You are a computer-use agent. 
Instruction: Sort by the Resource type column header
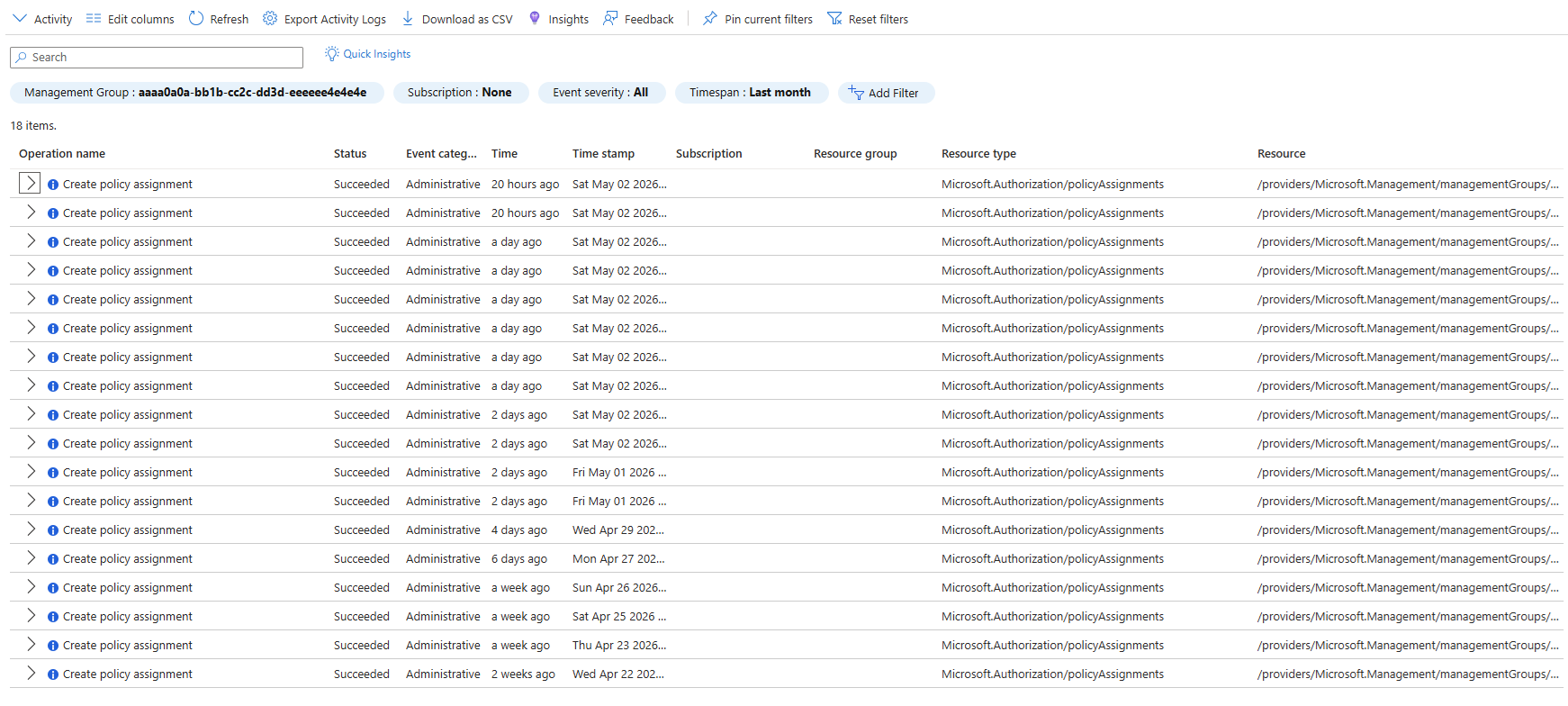[x=978, y=154]
